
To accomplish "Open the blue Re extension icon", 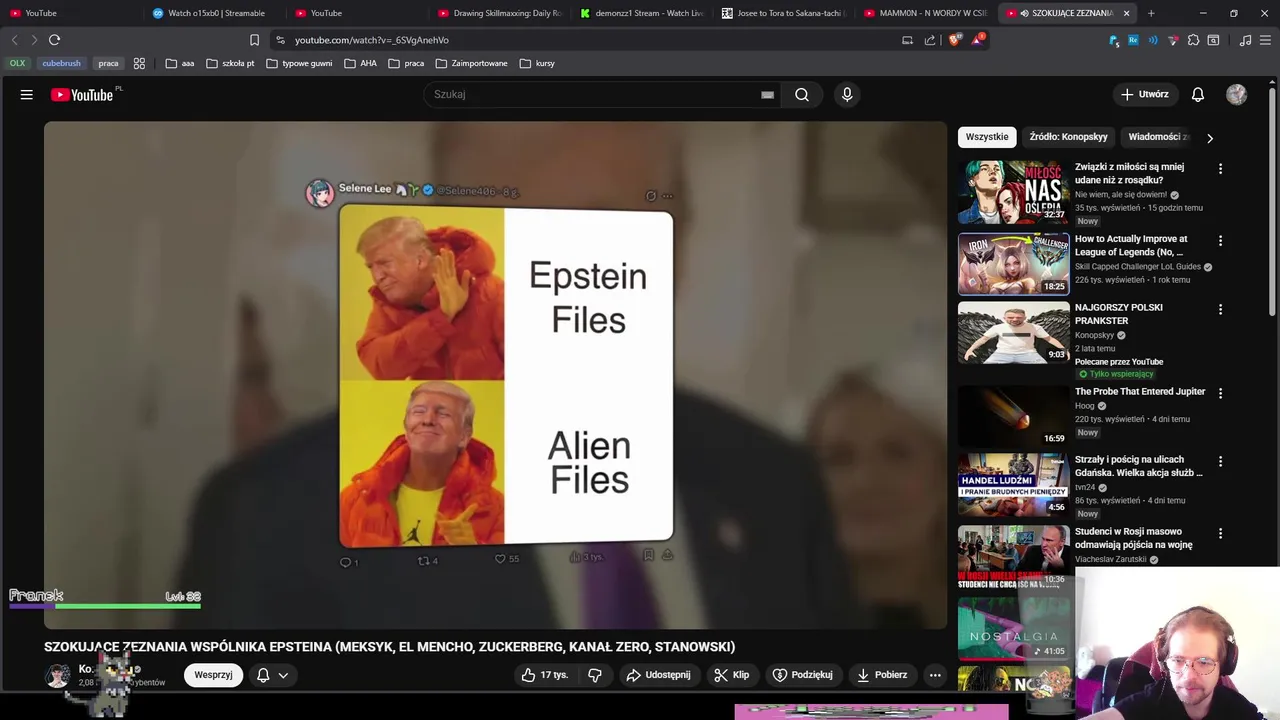I will point(1133,40).
